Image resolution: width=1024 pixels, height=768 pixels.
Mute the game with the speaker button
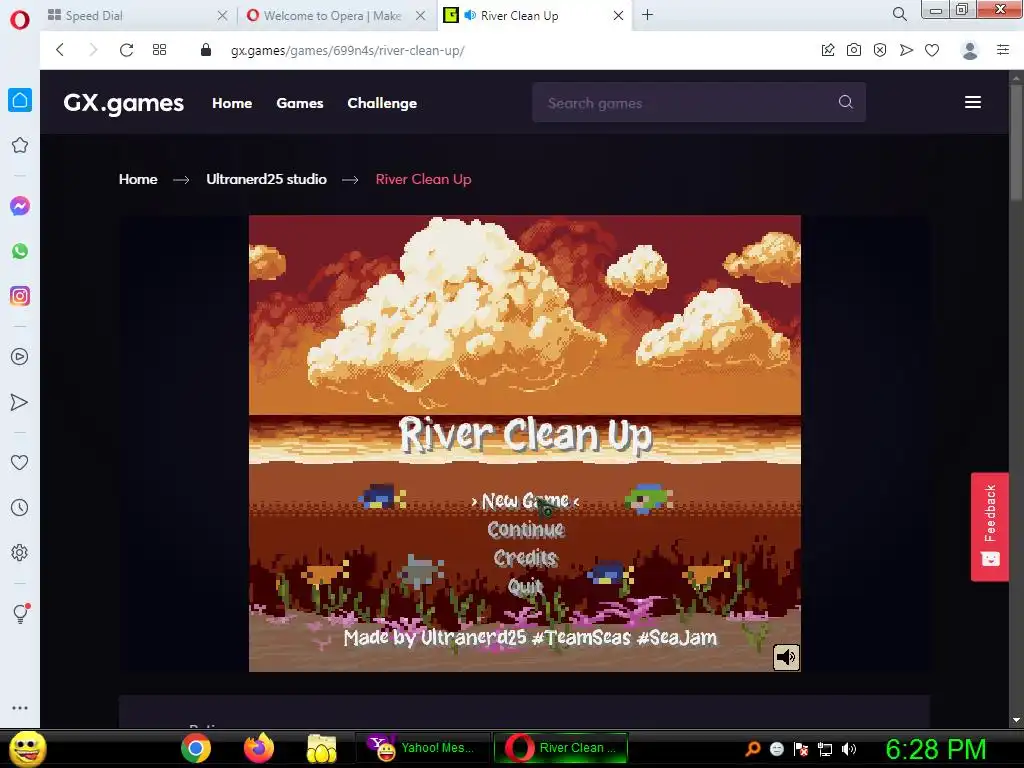786,657
